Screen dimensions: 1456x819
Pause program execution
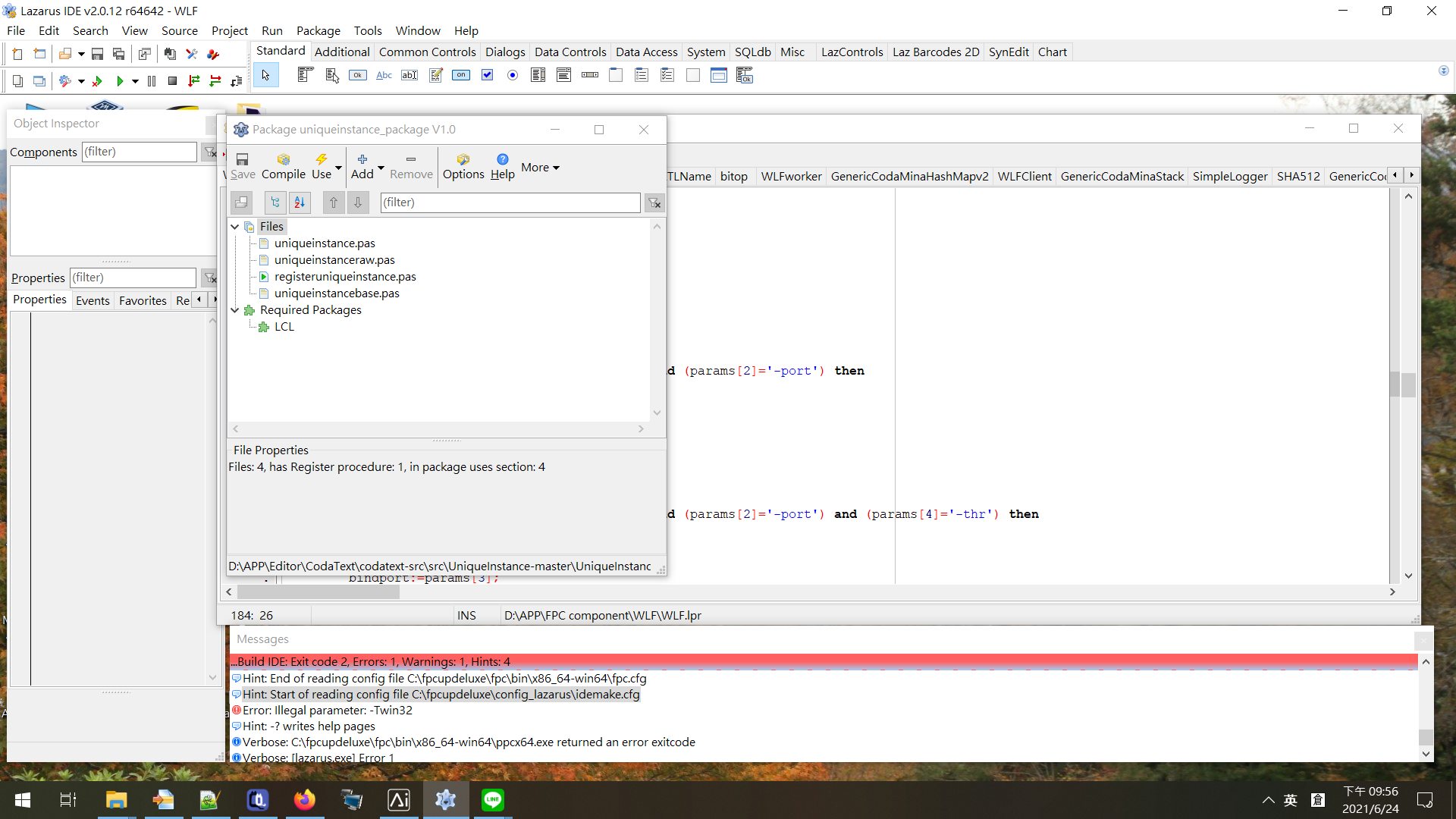click(x=151, y=80)
